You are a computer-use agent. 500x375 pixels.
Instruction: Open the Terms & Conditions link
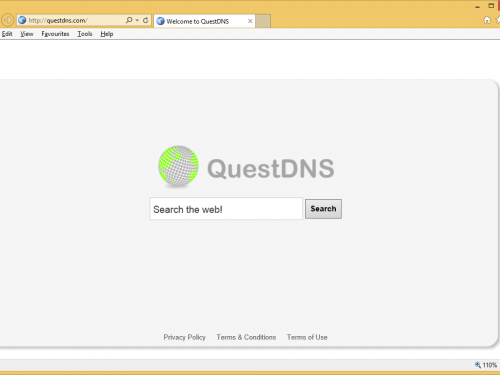click(246, 337)
